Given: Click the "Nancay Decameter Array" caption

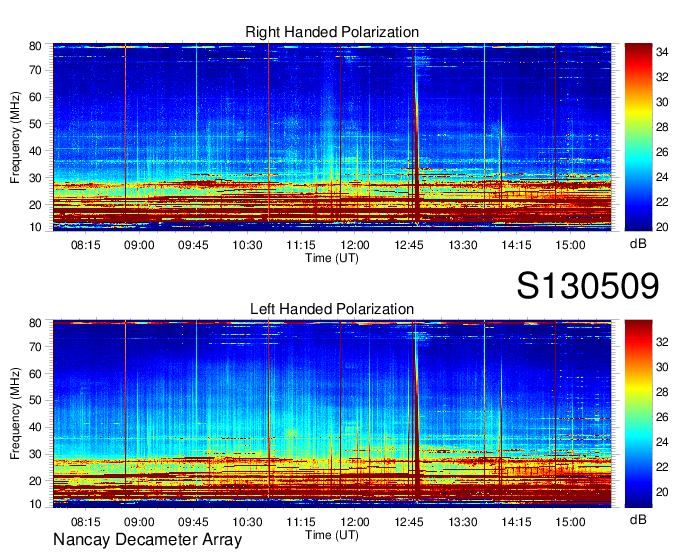Looking at the screenshot, I should [x=147, y=540].
